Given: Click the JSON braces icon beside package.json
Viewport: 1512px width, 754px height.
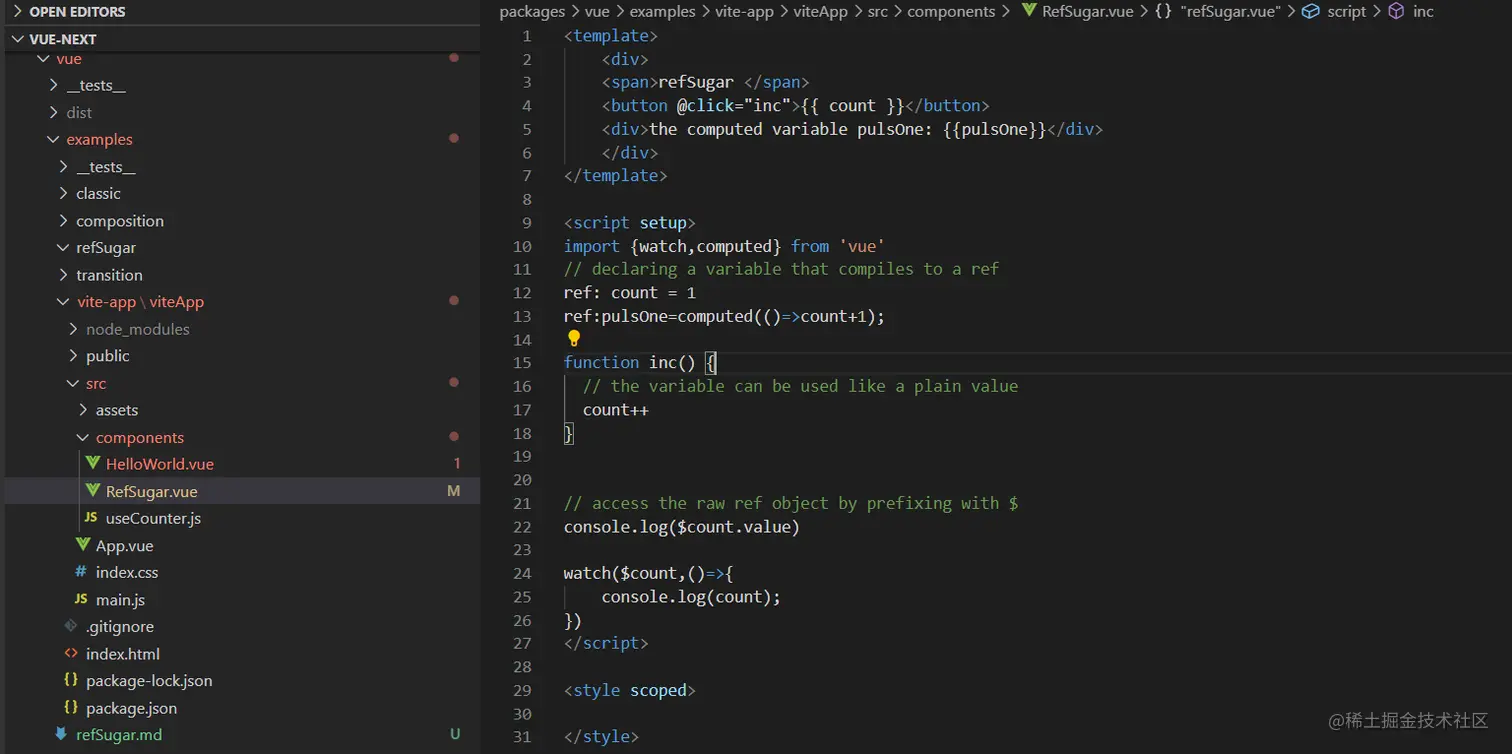Looking at the screenshot, I should coord(71,707).
